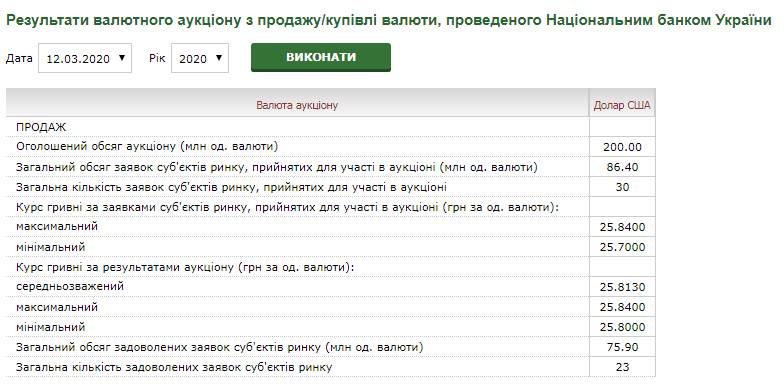Click the value 25.8000
The width and height of the screenshot is (784, 392).
point(622,328)
